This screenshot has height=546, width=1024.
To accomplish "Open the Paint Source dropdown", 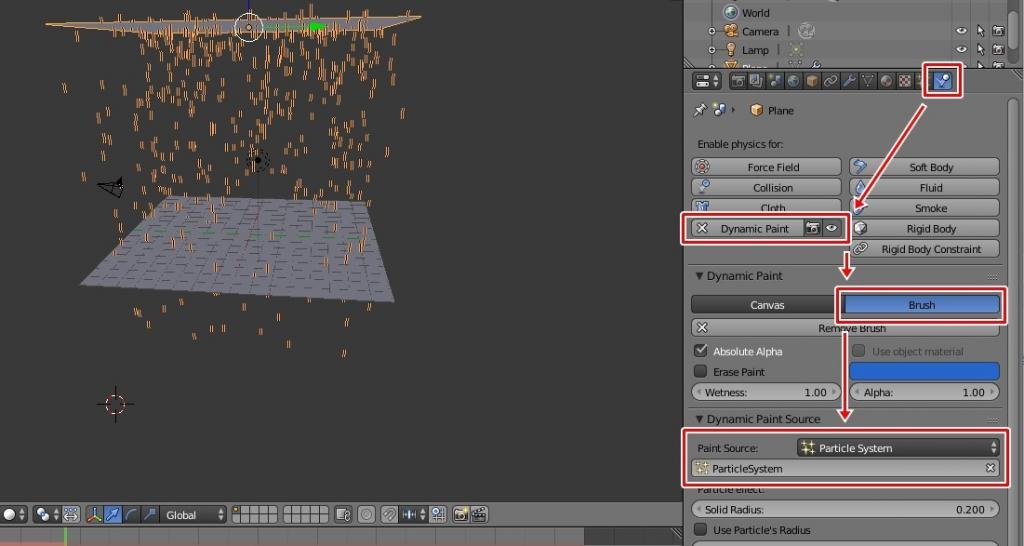I will click(899, 447).
